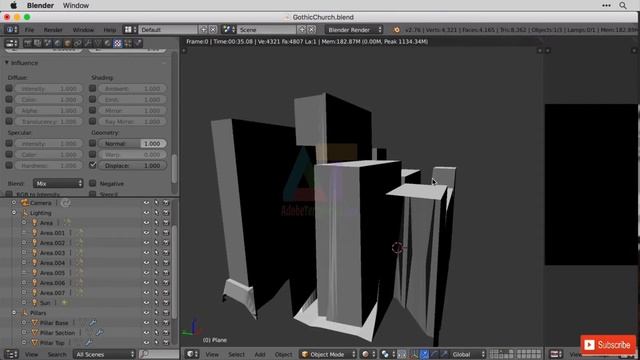
Task: Toggle visibility eye for Sun
Action: 146,303
